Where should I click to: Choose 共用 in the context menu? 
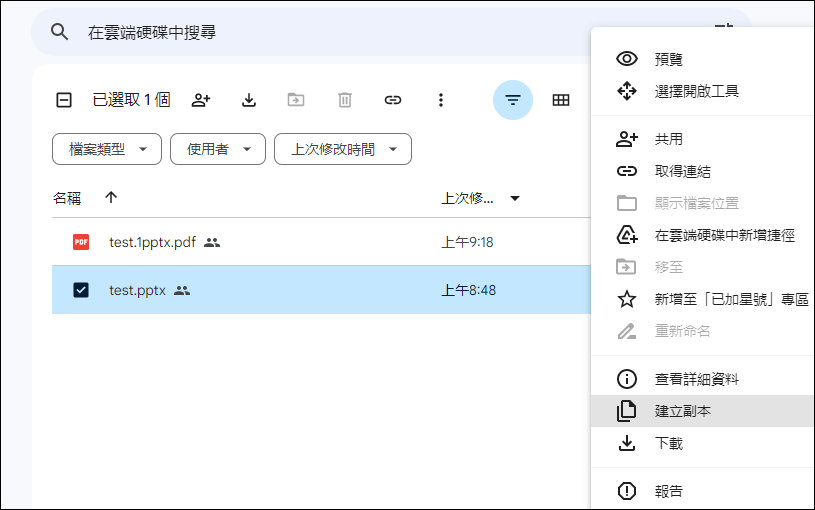pyautogui.click(x=703, y=139)
